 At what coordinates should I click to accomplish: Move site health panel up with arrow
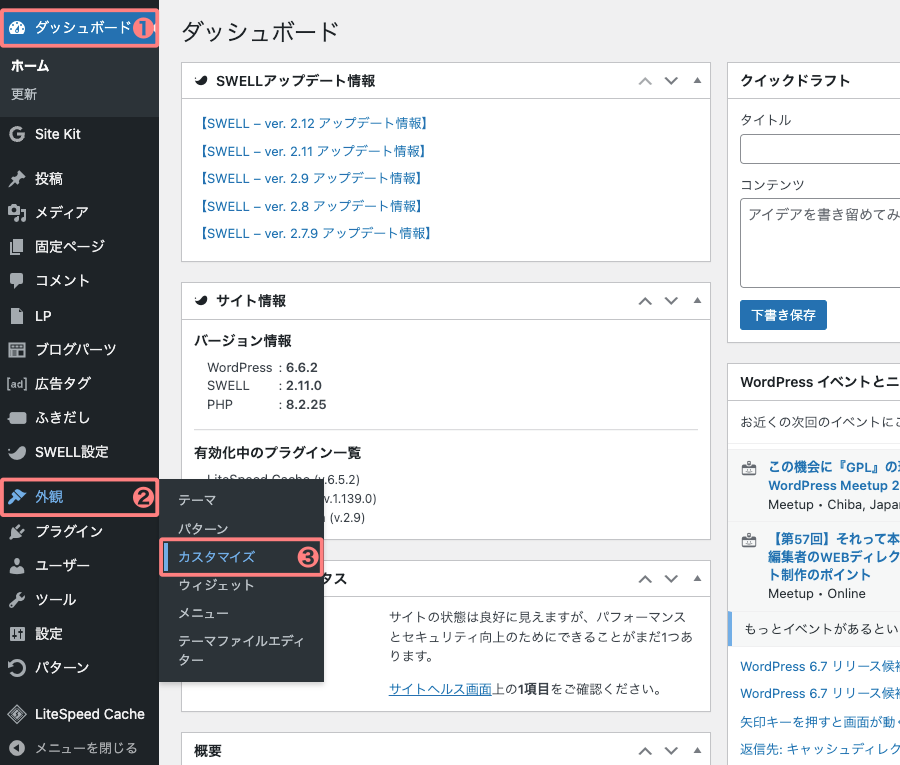645,578
